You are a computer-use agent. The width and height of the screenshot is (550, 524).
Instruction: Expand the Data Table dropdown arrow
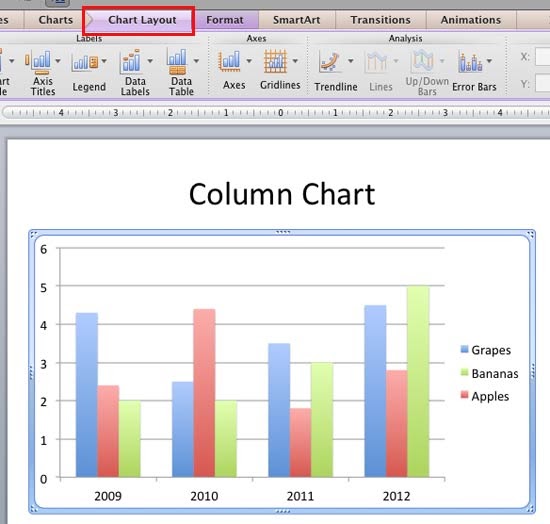[x=196, y=61]
